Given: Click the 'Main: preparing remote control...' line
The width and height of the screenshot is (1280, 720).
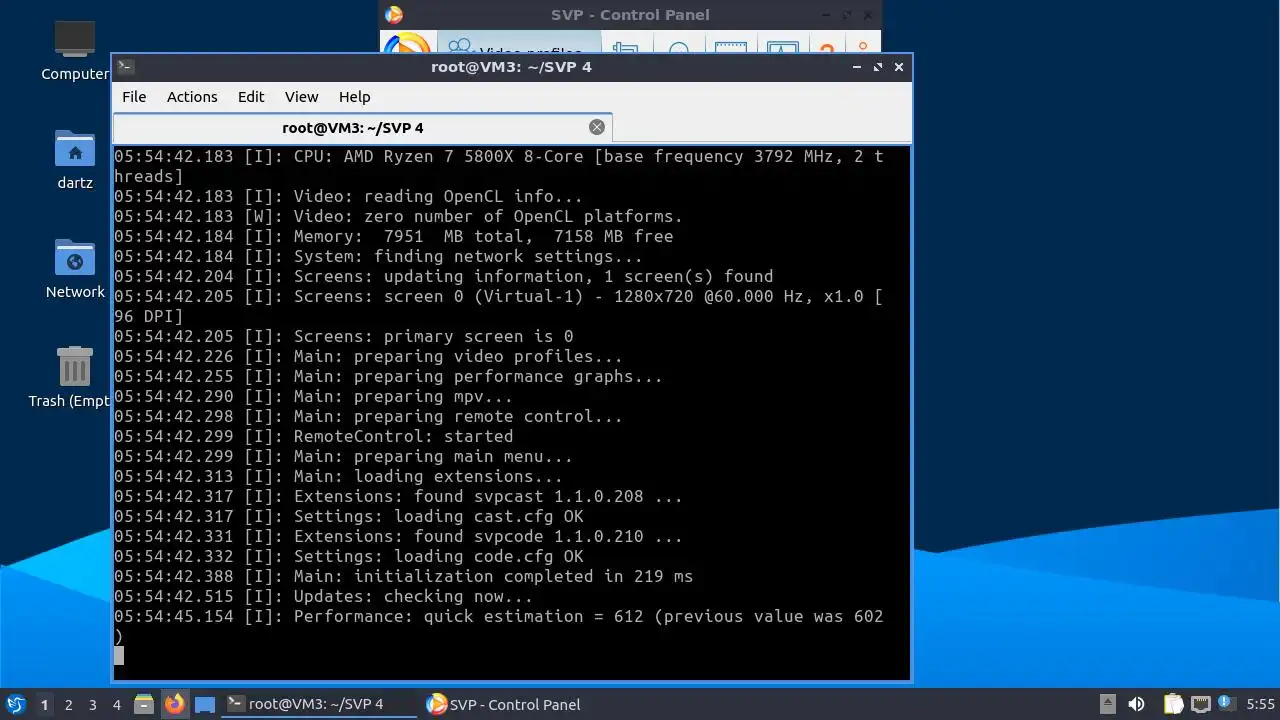Looking at the screenshot, I should click(368, 416).
